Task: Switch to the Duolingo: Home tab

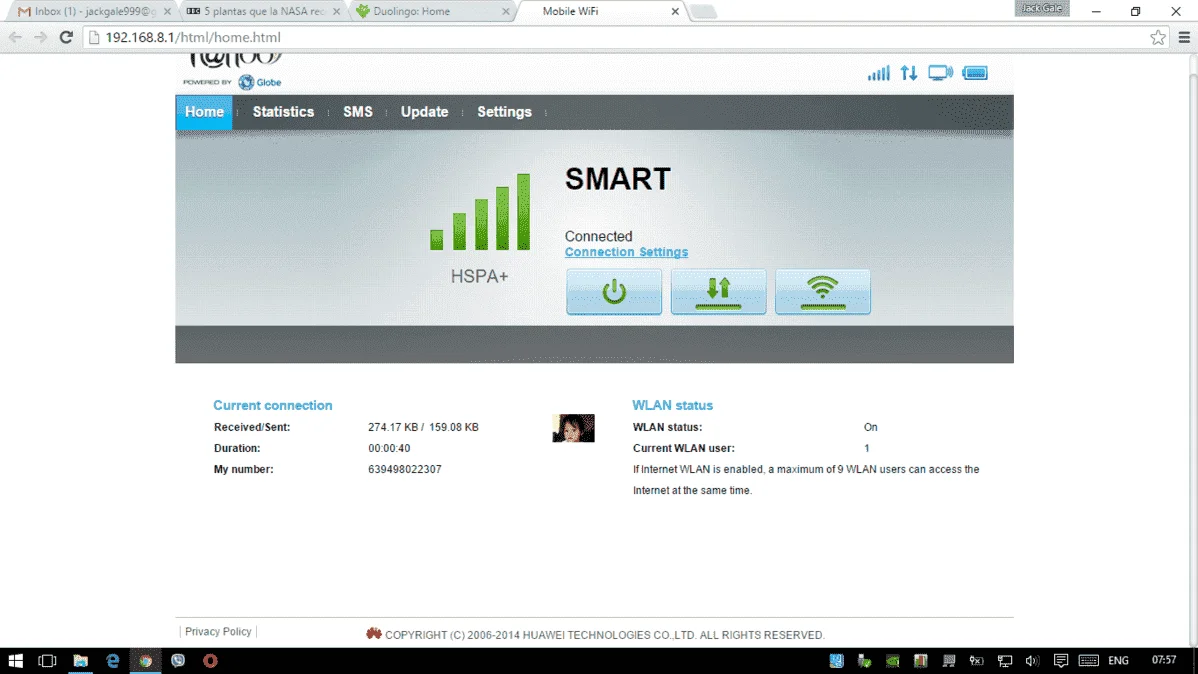Action: [431, 11]
